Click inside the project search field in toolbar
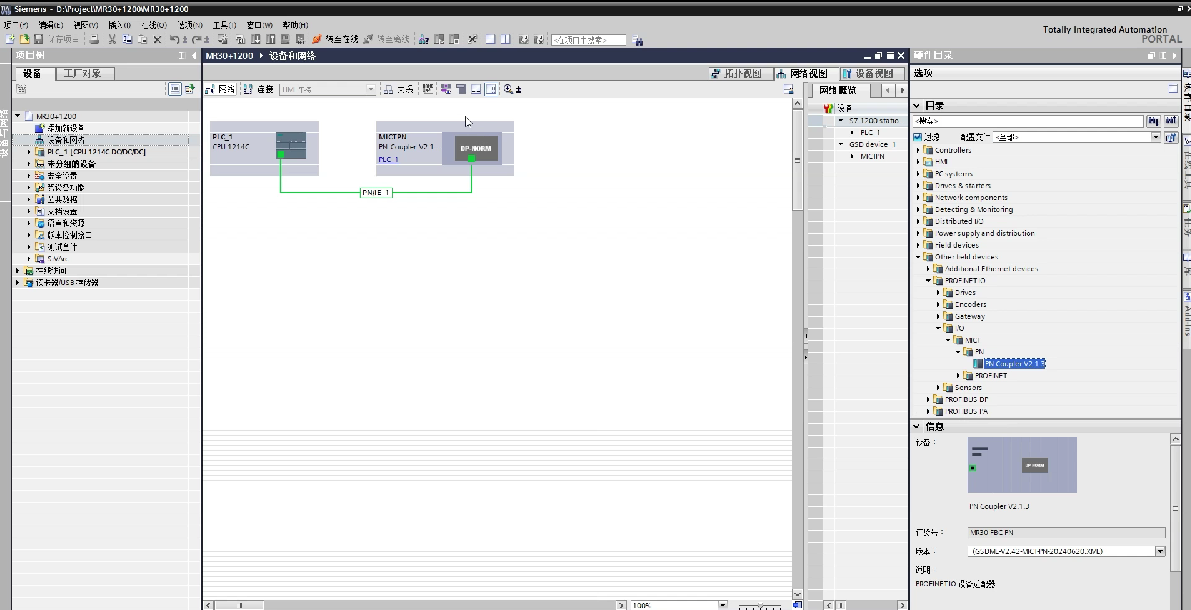Viewport: 1191px width, 610px height. [x=589, y=40]
